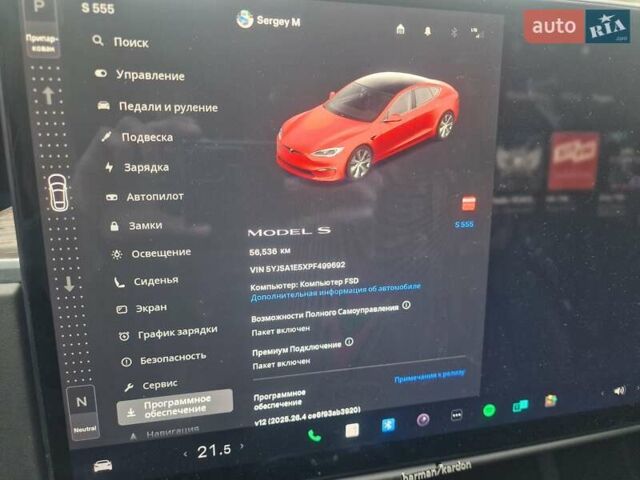Increase cabin temperature with right arrow
This screenshot has width=640, height=480.
click(242, 450)
